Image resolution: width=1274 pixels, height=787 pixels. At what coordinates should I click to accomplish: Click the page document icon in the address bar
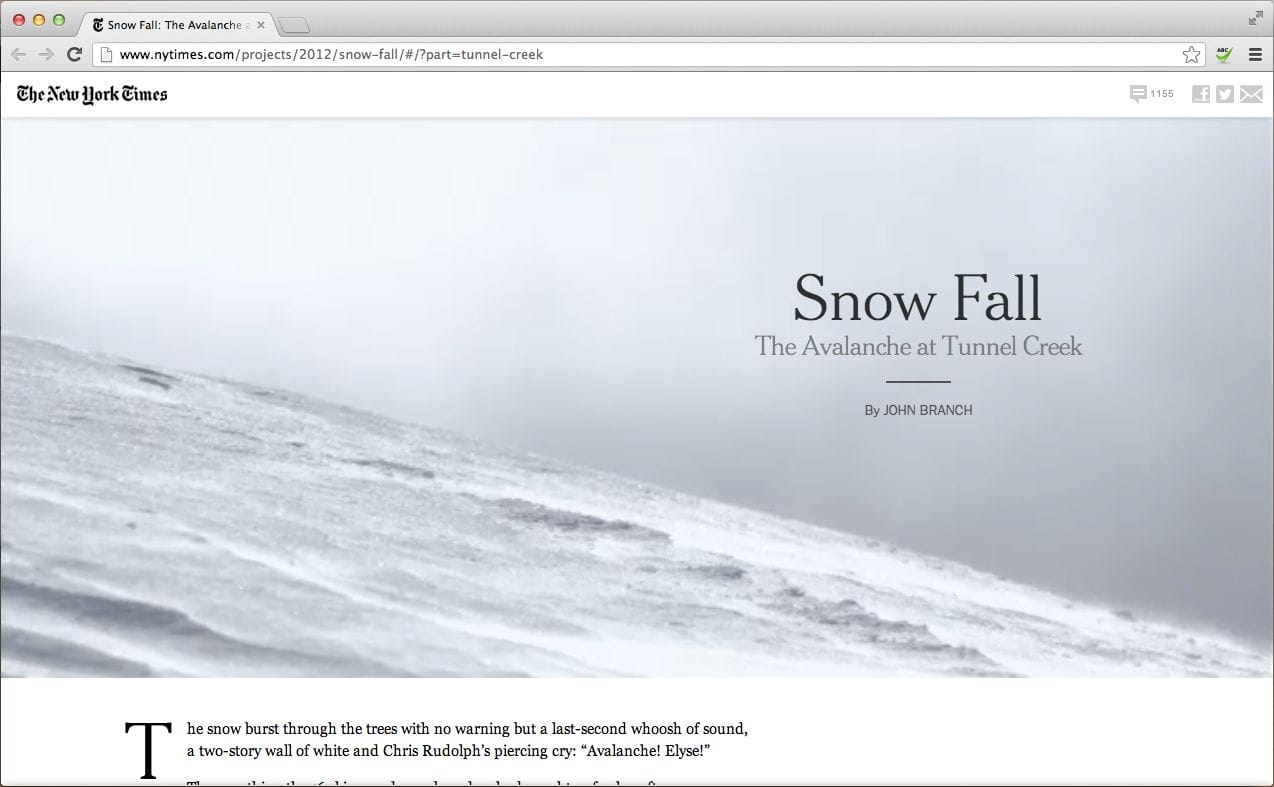106,55
